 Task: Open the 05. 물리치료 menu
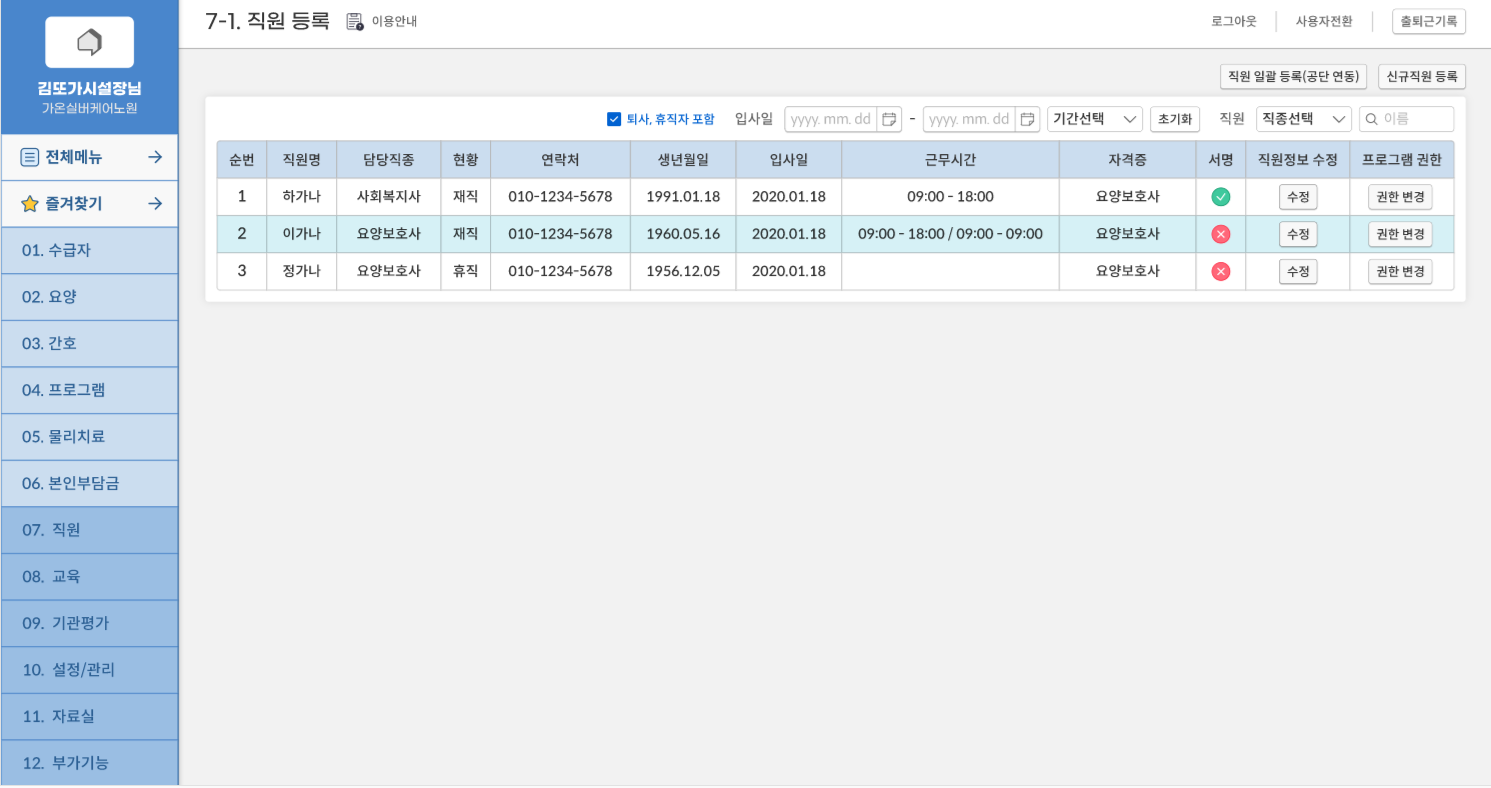90,437
